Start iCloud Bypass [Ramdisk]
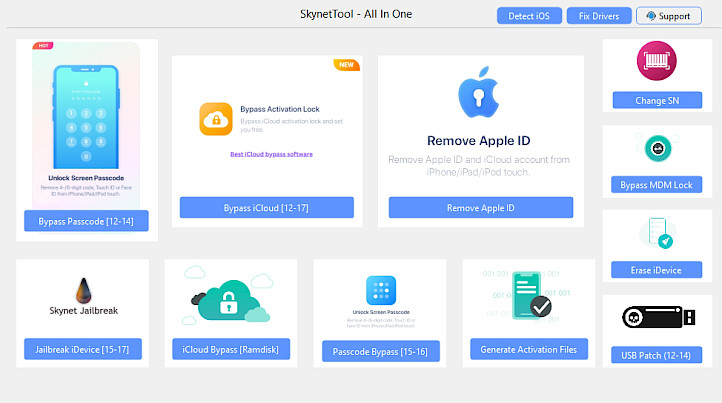Image resolution: width=722 pixels, height=403 pixels. tap(231, 349)
